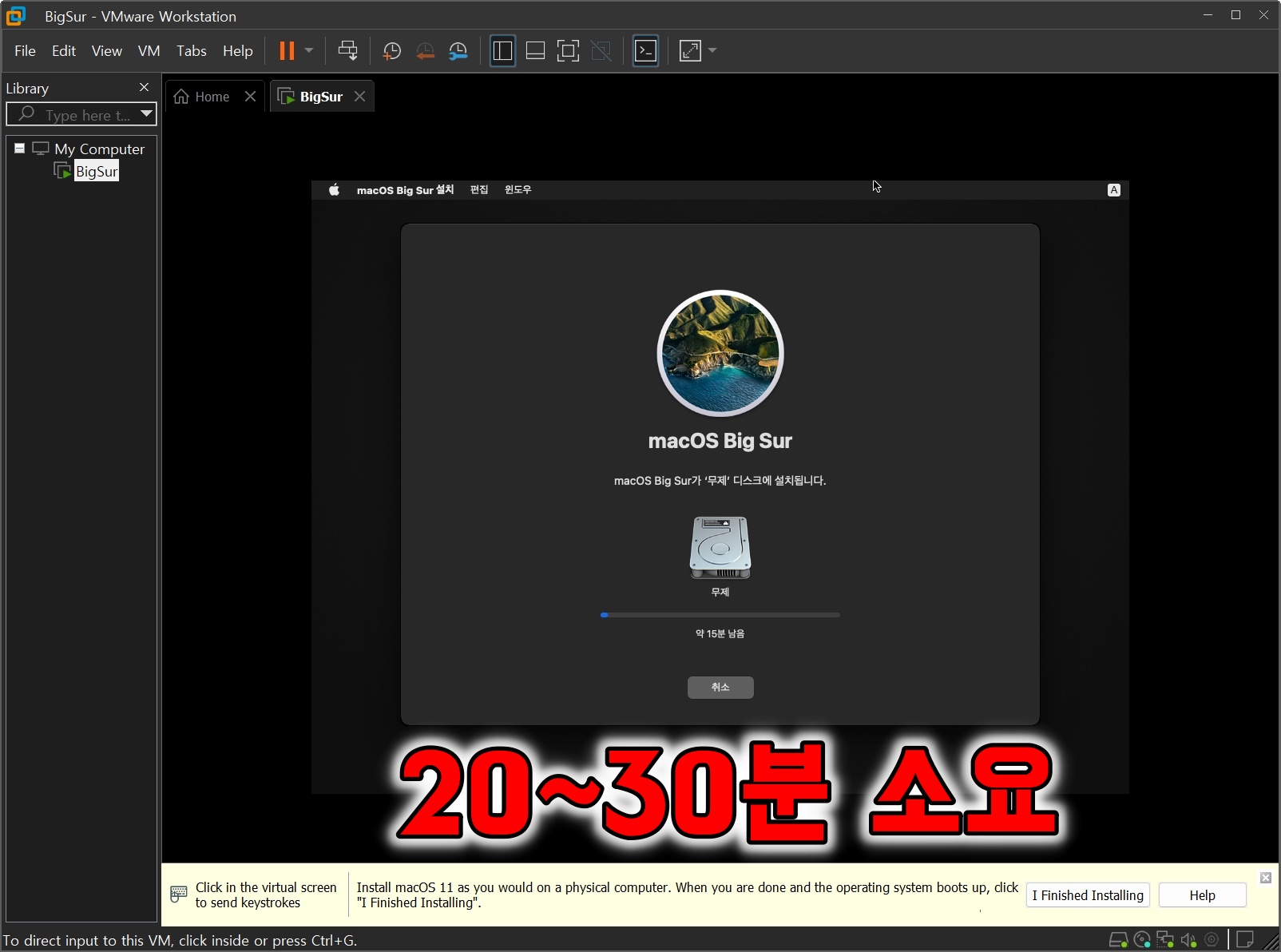Select the BigSur VM in library tree
1281x952 pixels.
pos(97,171)
